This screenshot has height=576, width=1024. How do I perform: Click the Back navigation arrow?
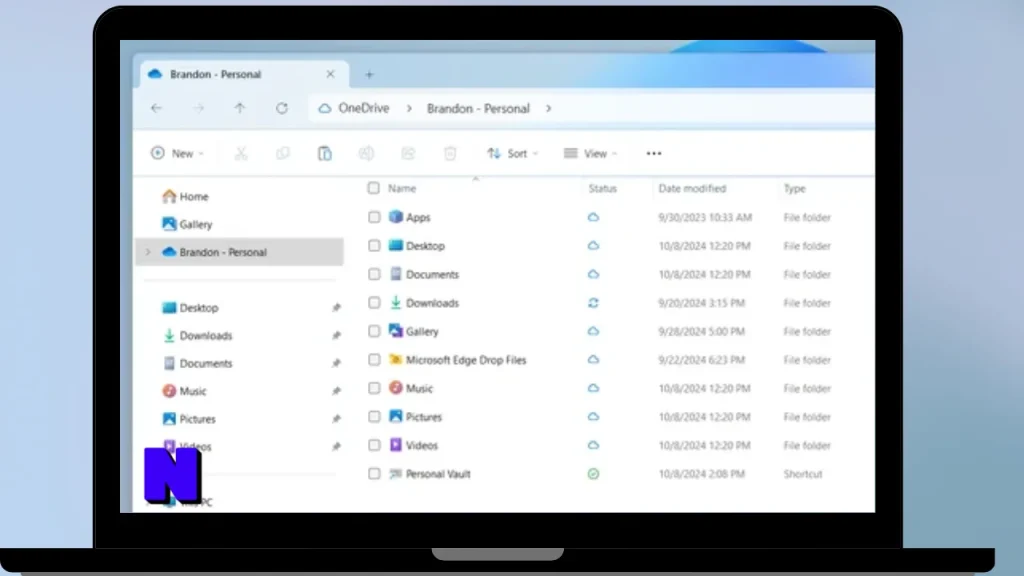pyautogui.click(x=156, y=108)
